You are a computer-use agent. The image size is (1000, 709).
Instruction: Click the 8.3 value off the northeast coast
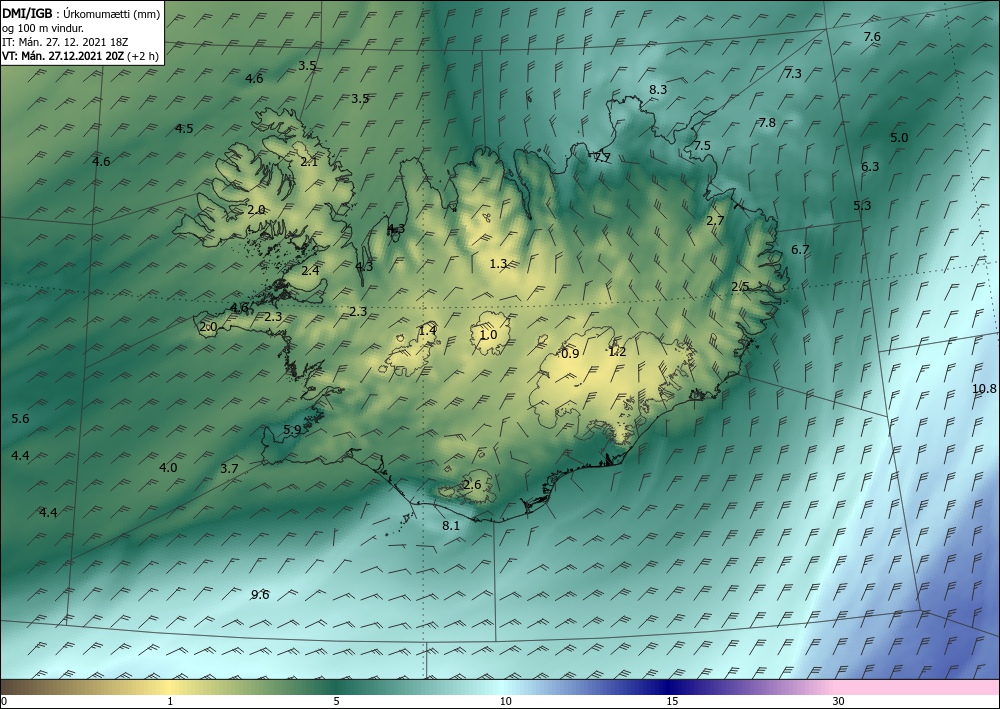(x=658, y=90)
